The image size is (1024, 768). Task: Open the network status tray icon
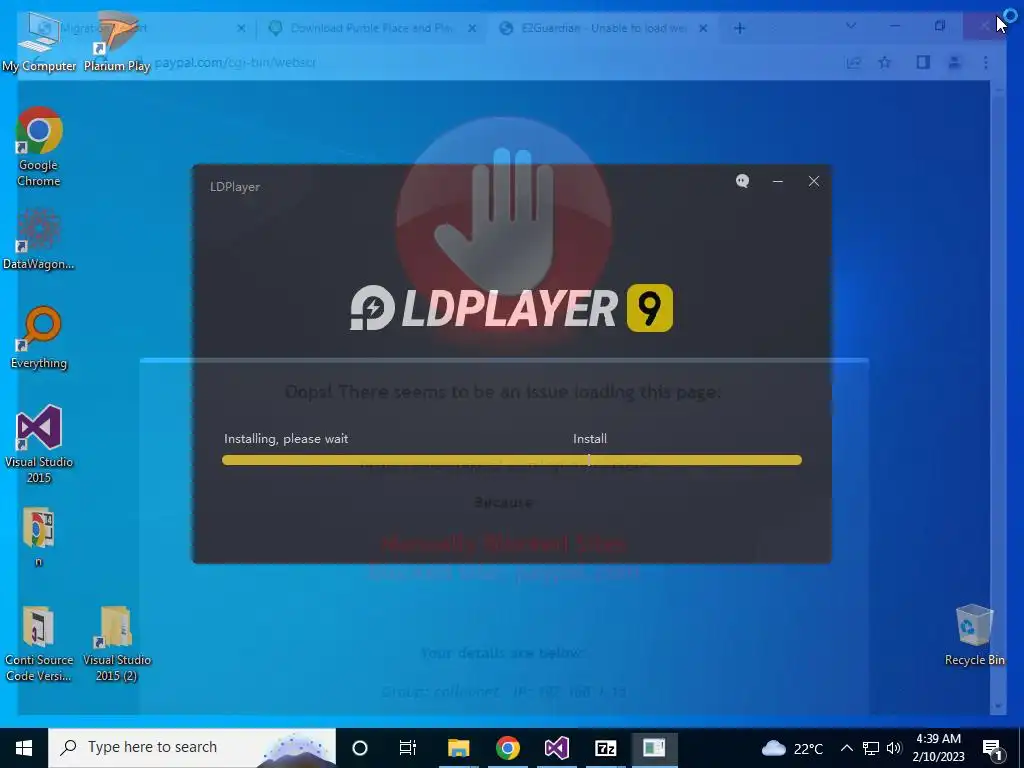(x=871, y=748)
